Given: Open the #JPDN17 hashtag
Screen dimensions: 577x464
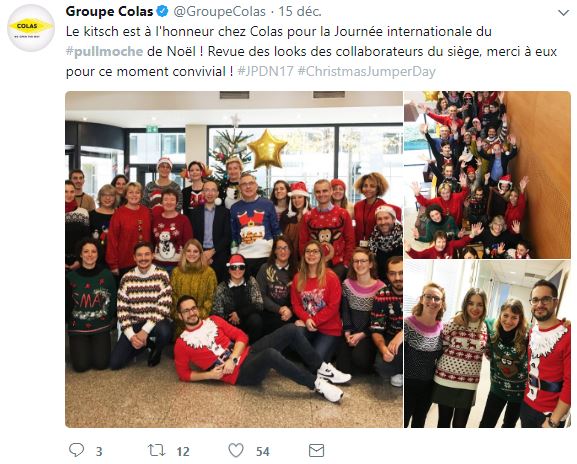Looking at the screenshot, I should point(265,71).
